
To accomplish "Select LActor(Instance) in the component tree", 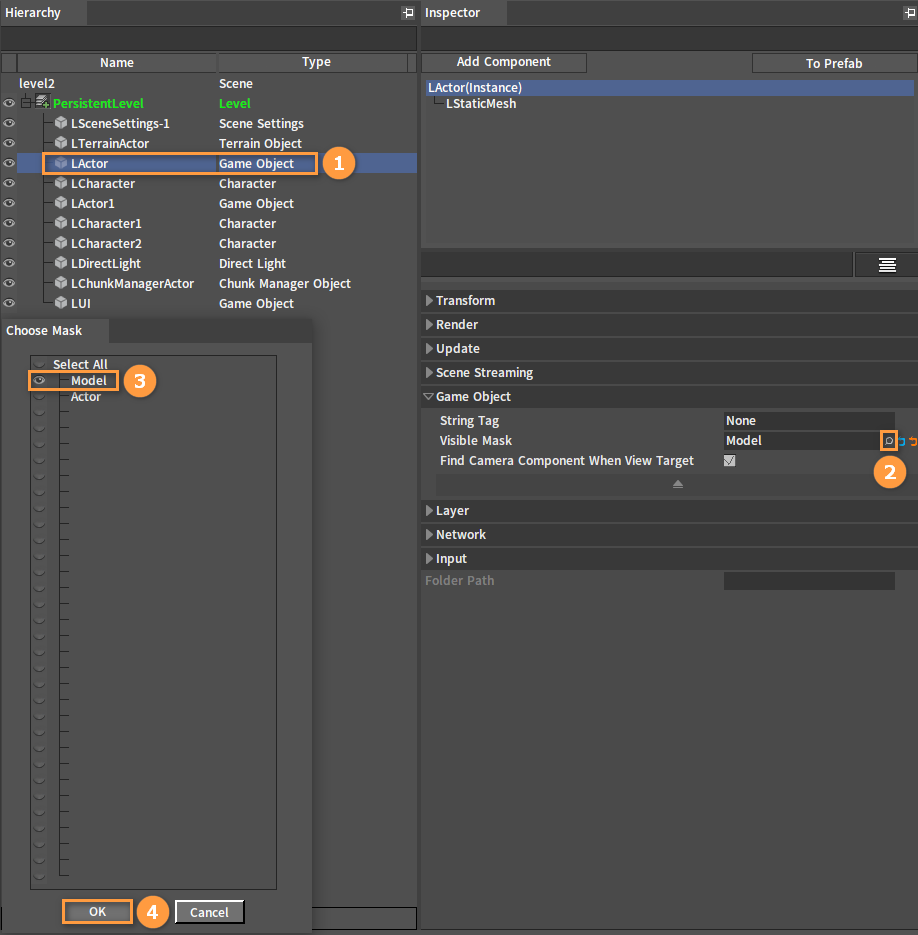I will 670,88.
